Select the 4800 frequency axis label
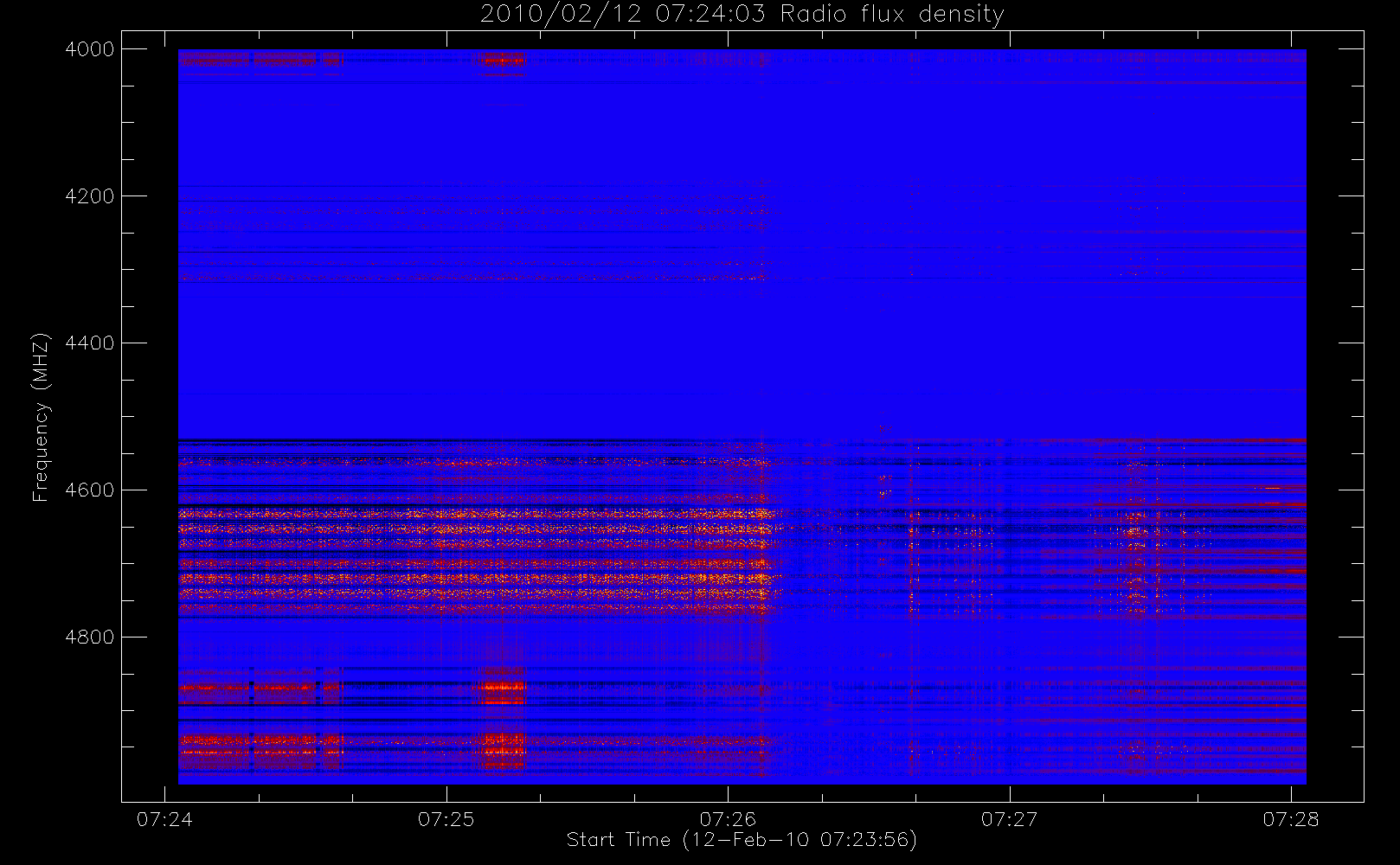 click(x=90, y=638)
